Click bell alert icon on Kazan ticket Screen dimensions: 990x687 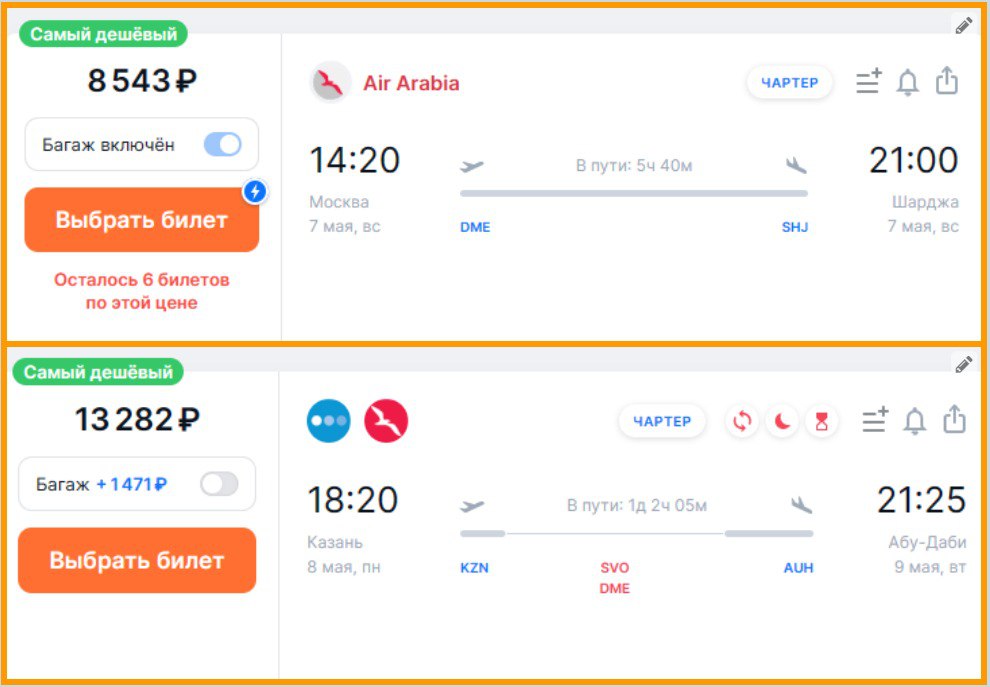(x=915, y=421)
